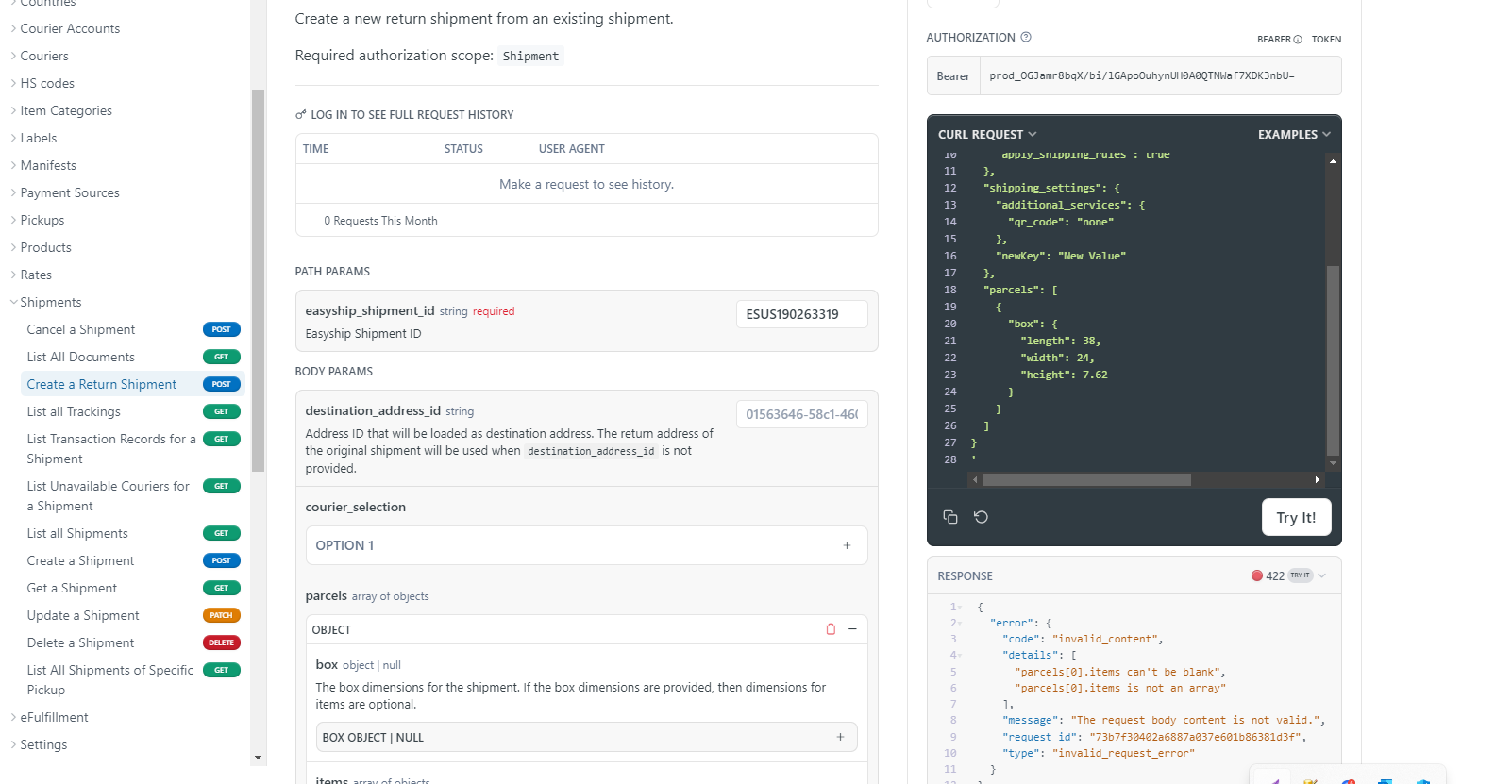Expand the BOX OBJECT | NULL row
Viewport: 1512px width, 784px height.
pos(586,737)
